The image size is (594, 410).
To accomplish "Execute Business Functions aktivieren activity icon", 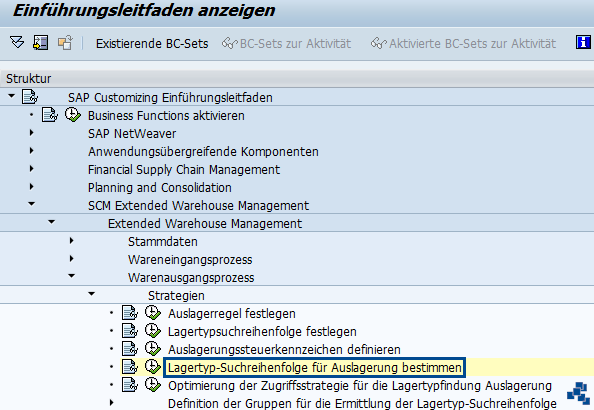I will (x=72, y=115).
